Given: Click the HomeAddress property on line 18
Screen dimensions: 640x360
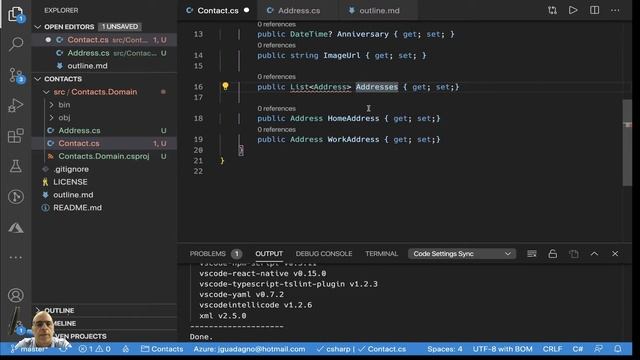Looking at the screenshot, I should click(x=353, y=118).
